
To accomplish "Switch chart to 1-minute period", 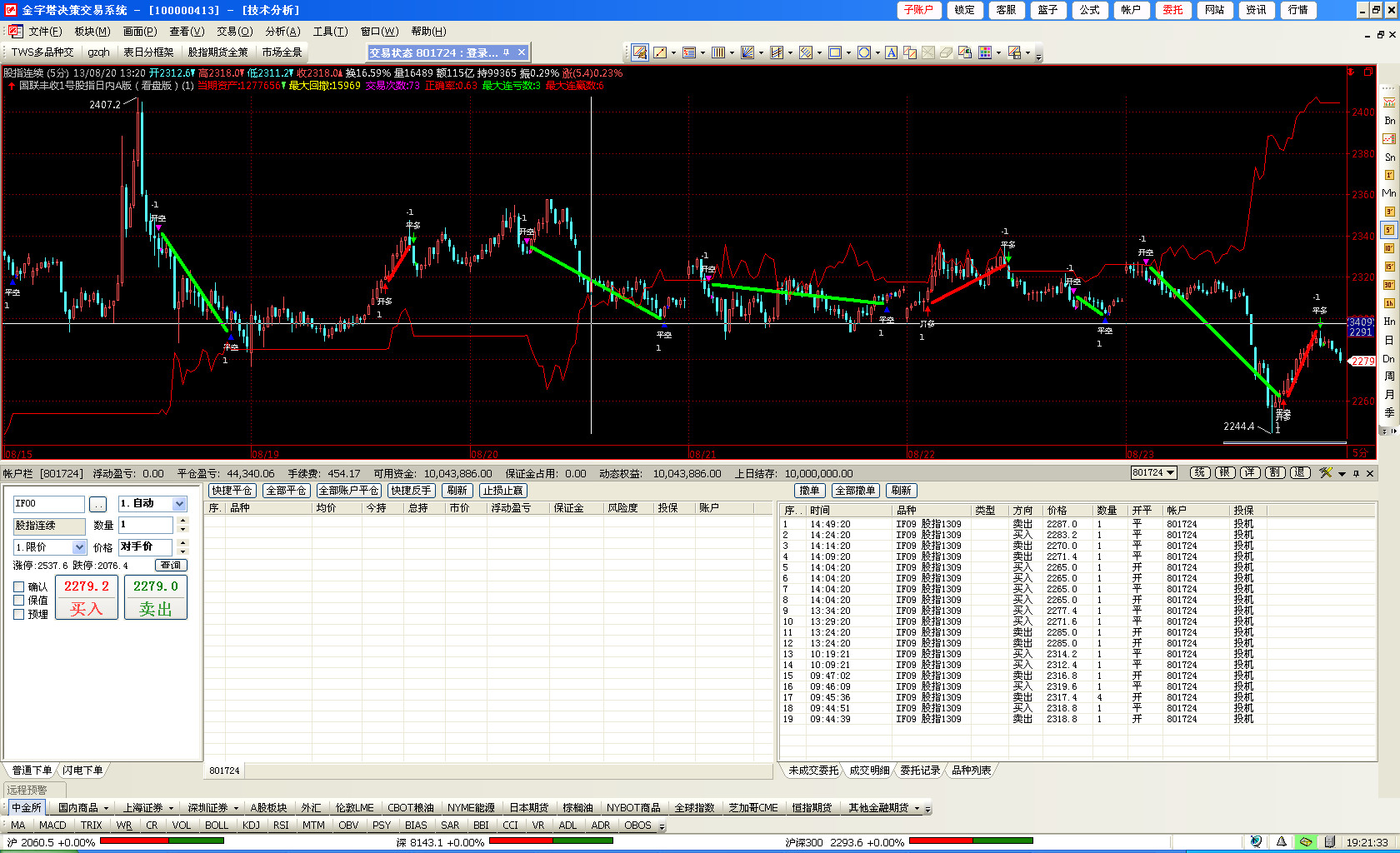I will [x=1389, y=175].
